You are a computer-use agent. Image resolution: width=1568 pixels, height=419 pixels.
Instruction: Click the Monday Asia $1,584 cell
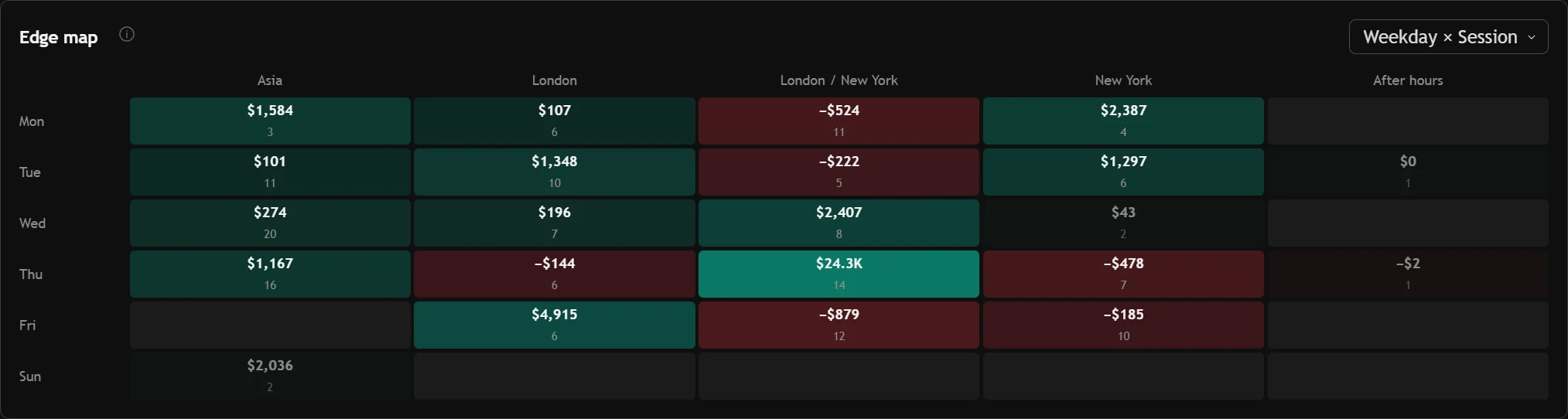pos(270,121)
